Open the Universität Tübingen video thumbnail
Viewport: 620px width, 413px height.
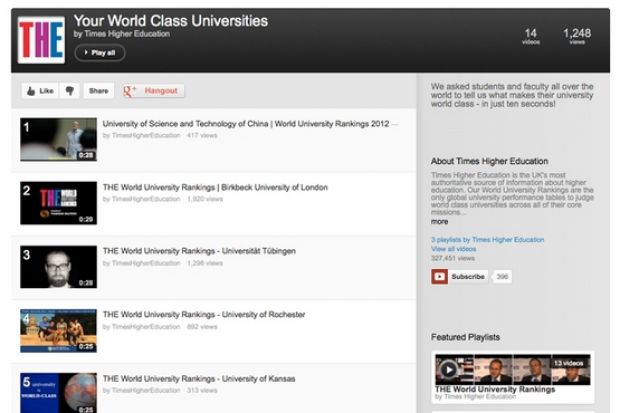pos(59,267)
